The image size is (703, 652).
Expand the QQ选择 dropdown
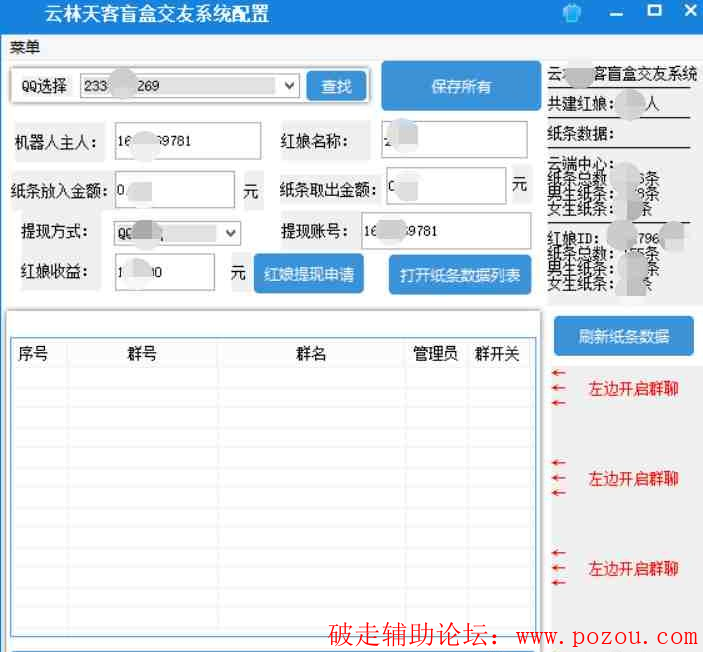(x=290, y=87)
